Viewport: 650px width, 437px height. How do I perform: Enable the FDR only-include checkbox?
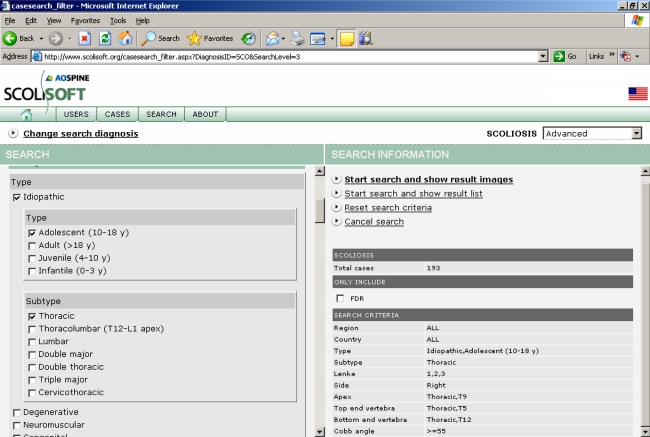pyautogui.click(x=340, y=298)
